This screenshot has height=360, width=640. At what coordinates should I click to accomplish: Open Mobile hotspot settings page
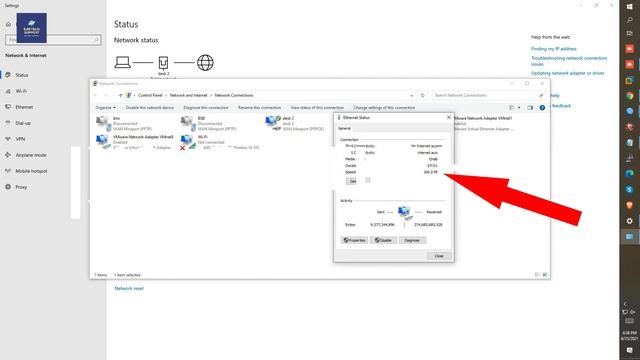tap(31, 171)
